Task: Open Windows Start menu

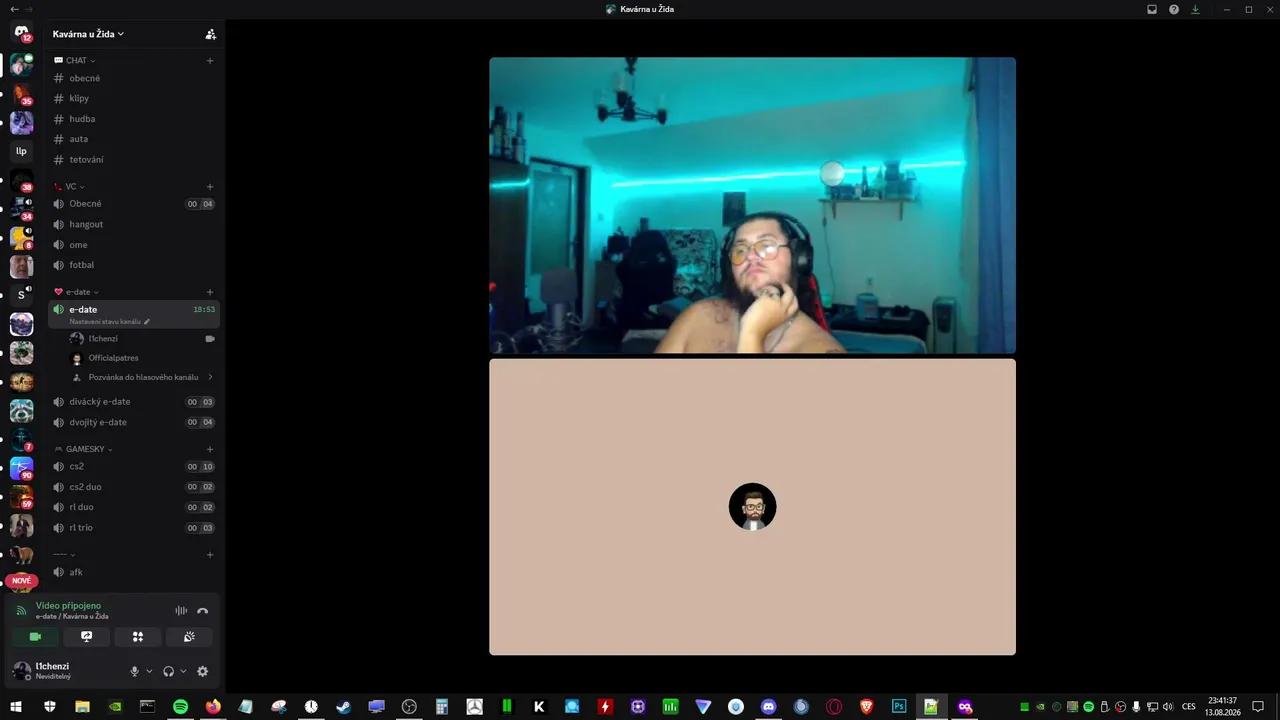Action: (16, 707)
